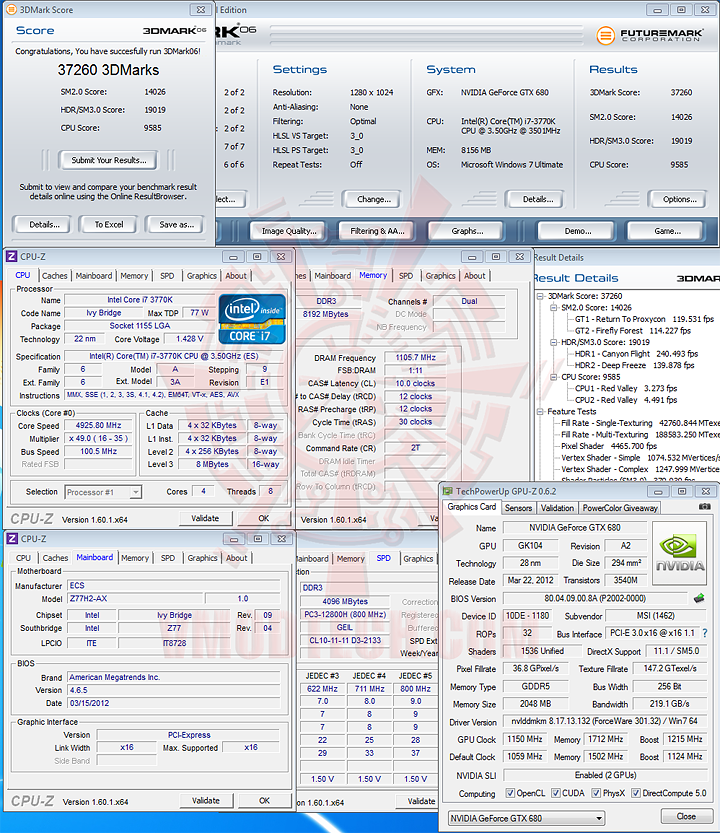This screenshot has height=833, width=720.
Task: Click the 3DMark Score window title icon
Action: point(11,10)
